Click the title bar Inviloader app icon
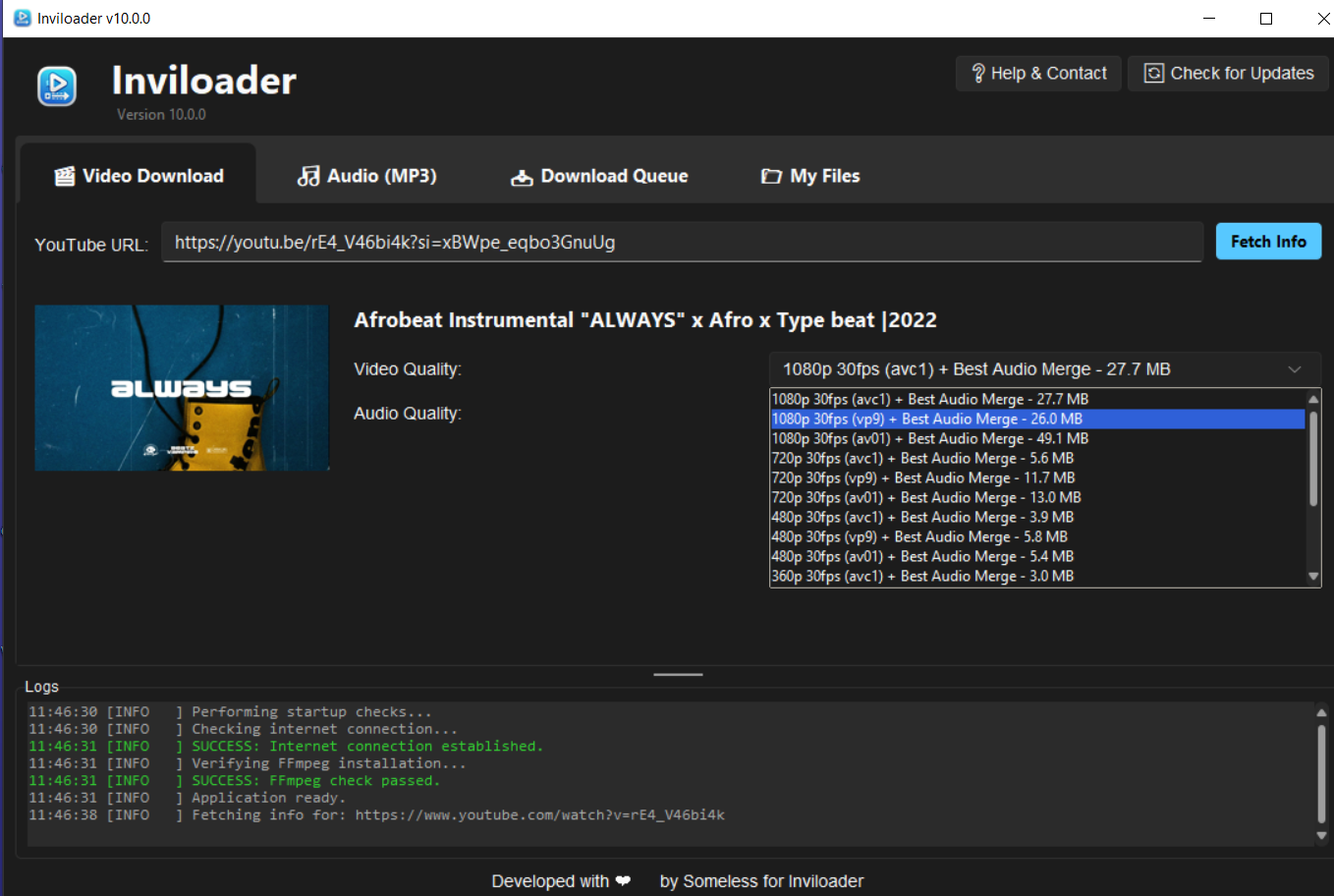The height and width of the screenshot is (896, 1334). point(22,18)
